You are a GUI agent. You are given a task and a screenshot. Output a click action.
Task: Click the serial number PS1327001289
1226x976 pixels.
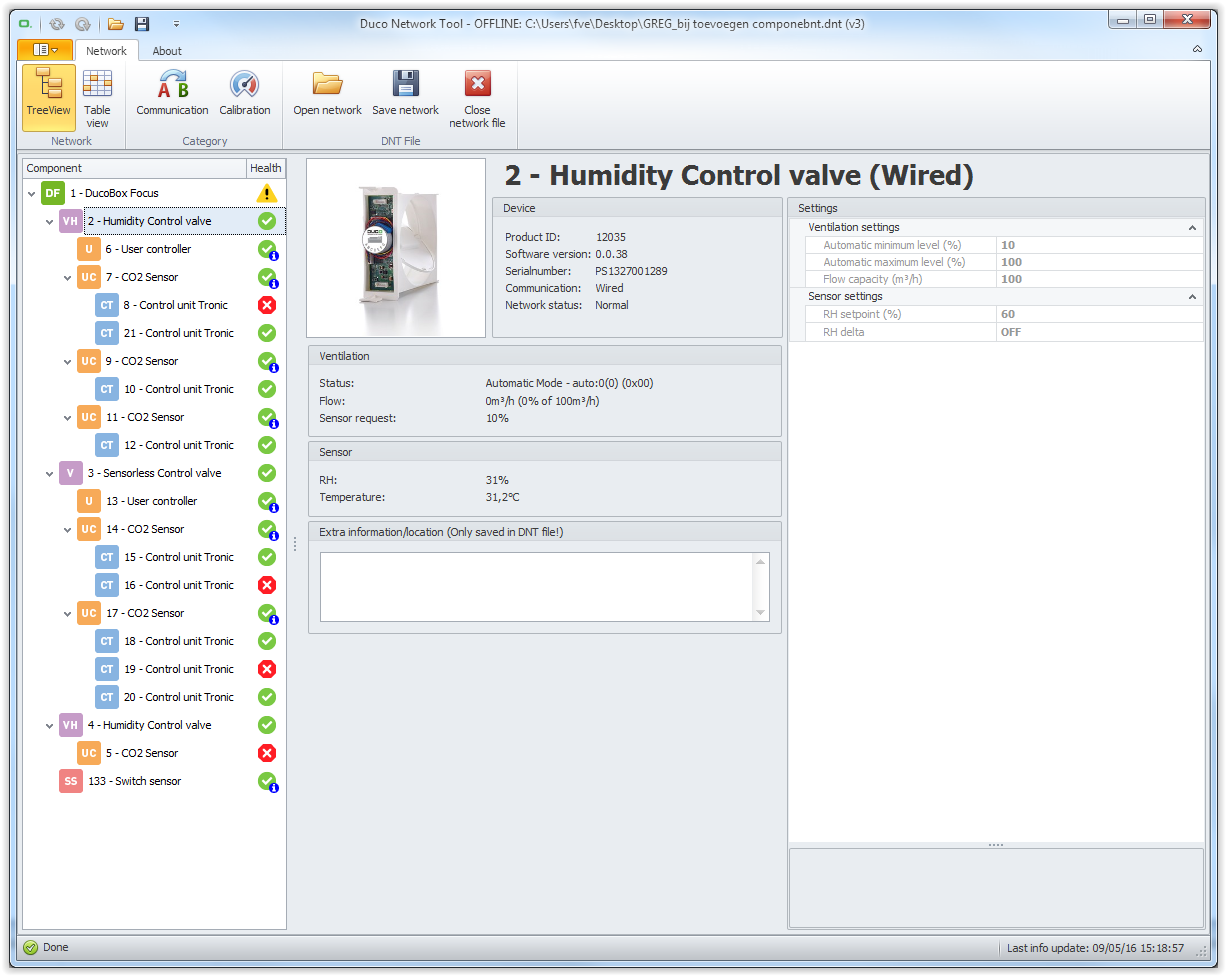[x=631, y=271]
